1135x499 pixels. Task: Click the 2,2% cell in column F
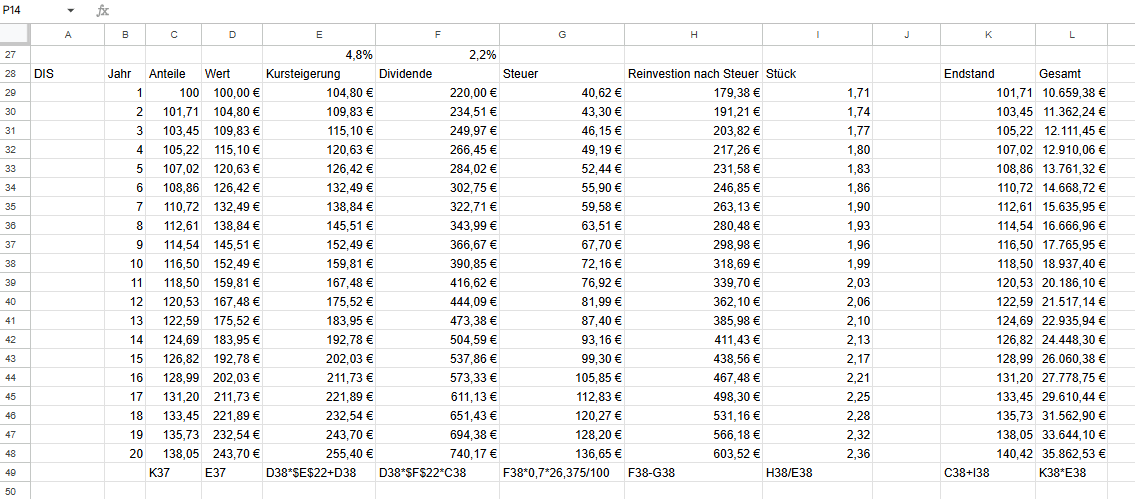[x=437, y=55]
